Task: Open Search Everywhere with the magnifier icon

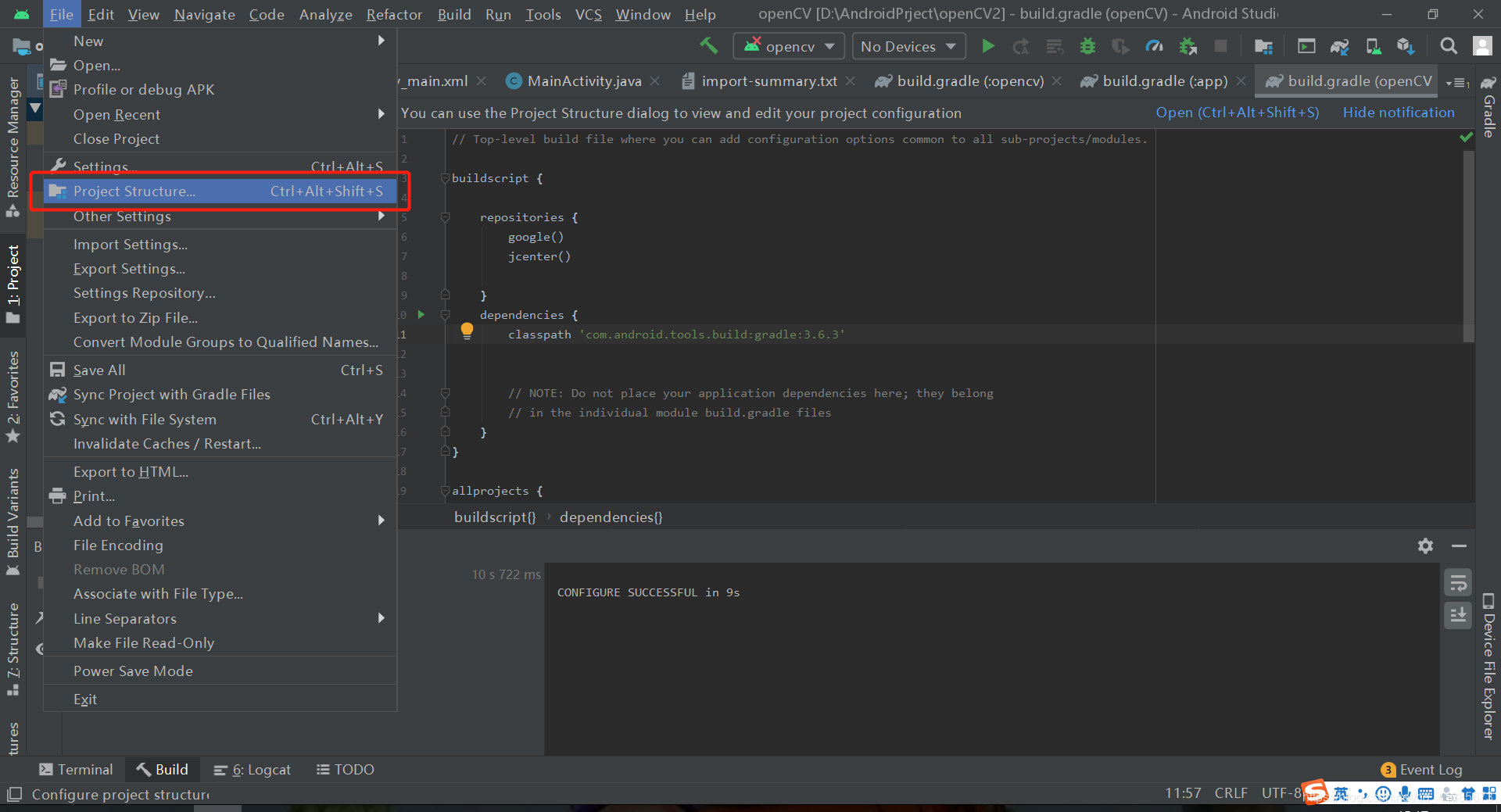Action: tap(1448, 46)
